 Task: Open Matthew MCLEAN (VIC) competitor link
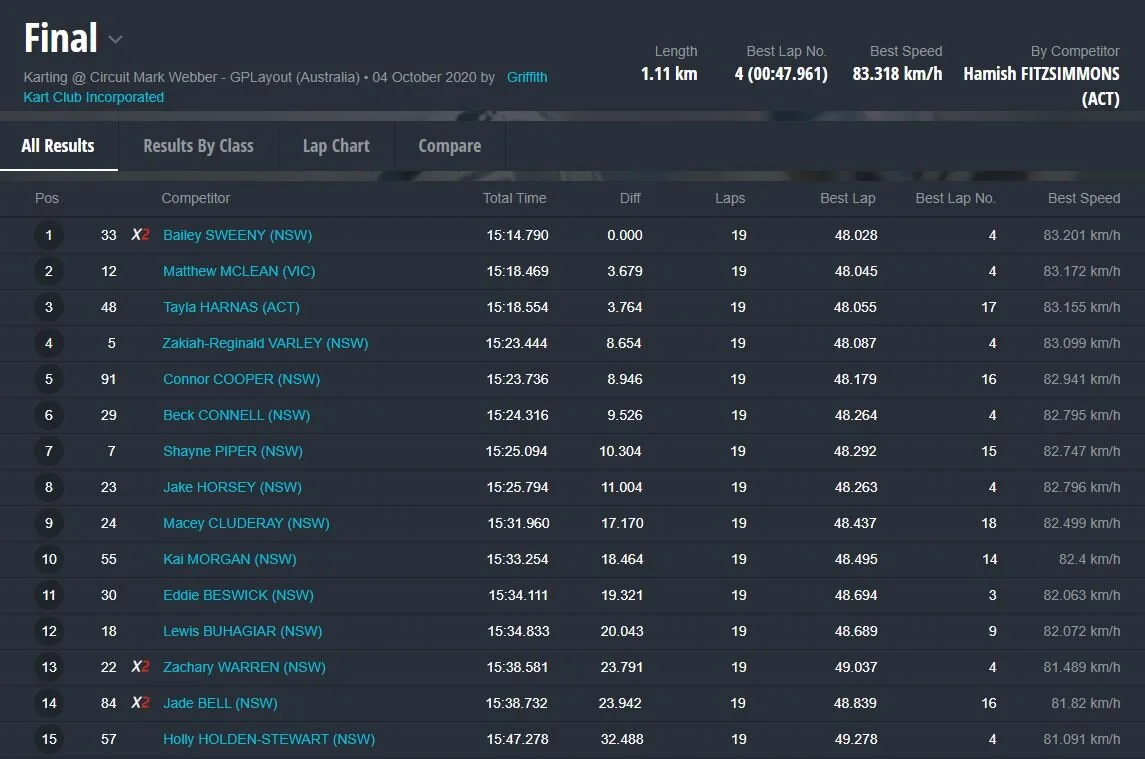239,271
